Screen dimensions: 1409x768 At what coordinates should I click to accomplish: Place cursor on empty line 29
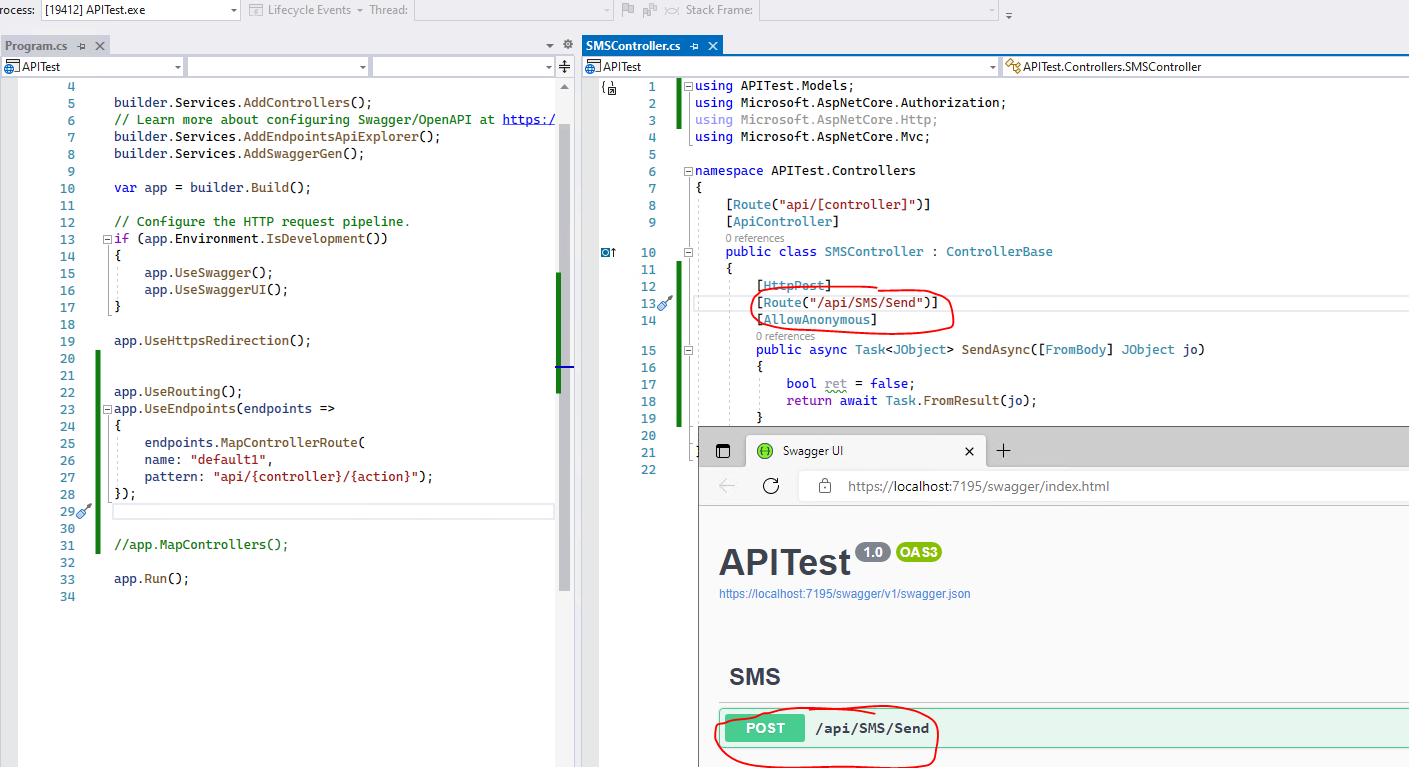333,511
